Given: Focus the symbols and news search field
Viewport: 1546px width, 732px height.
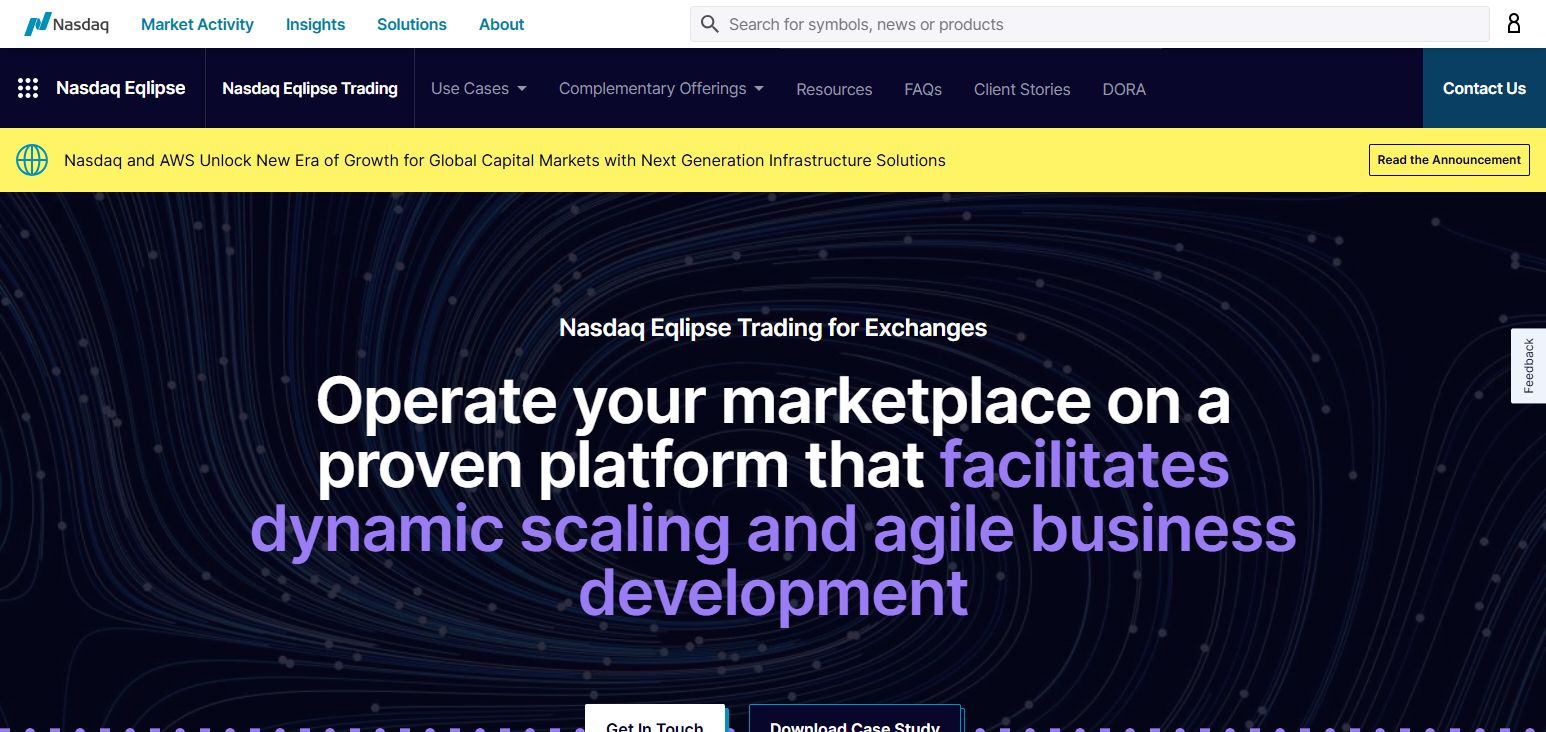Looking at the screenshot, I should point(1090,24).
